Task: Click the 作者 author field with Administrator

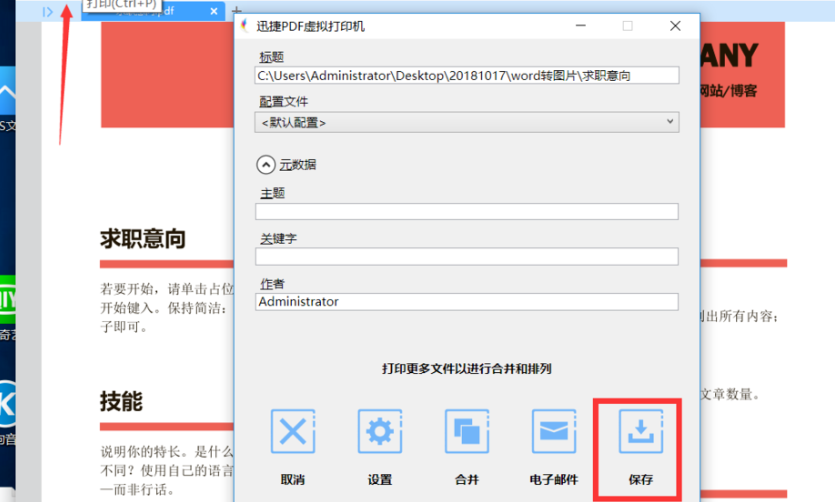Action: [x=467, y=302]
